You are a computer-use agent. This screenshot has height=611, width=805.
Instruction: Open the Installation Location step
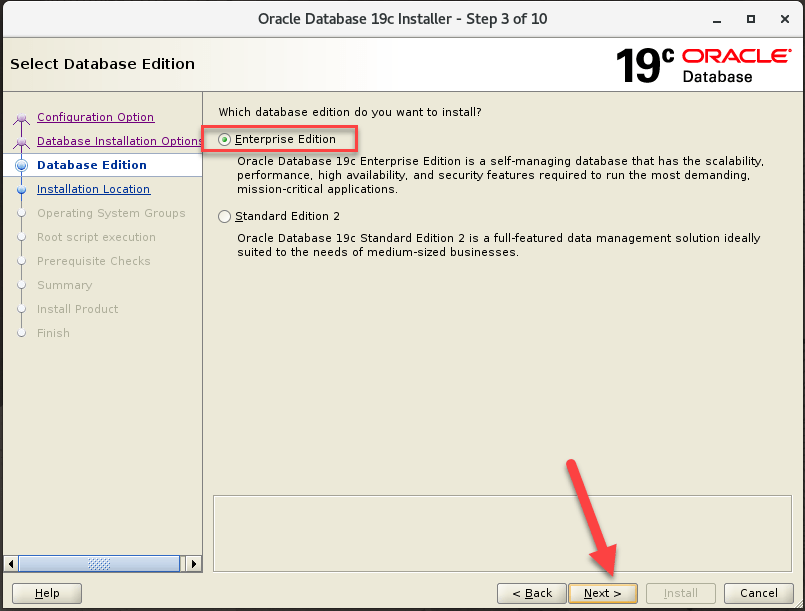pyautogui.click(x=93, y=189)
